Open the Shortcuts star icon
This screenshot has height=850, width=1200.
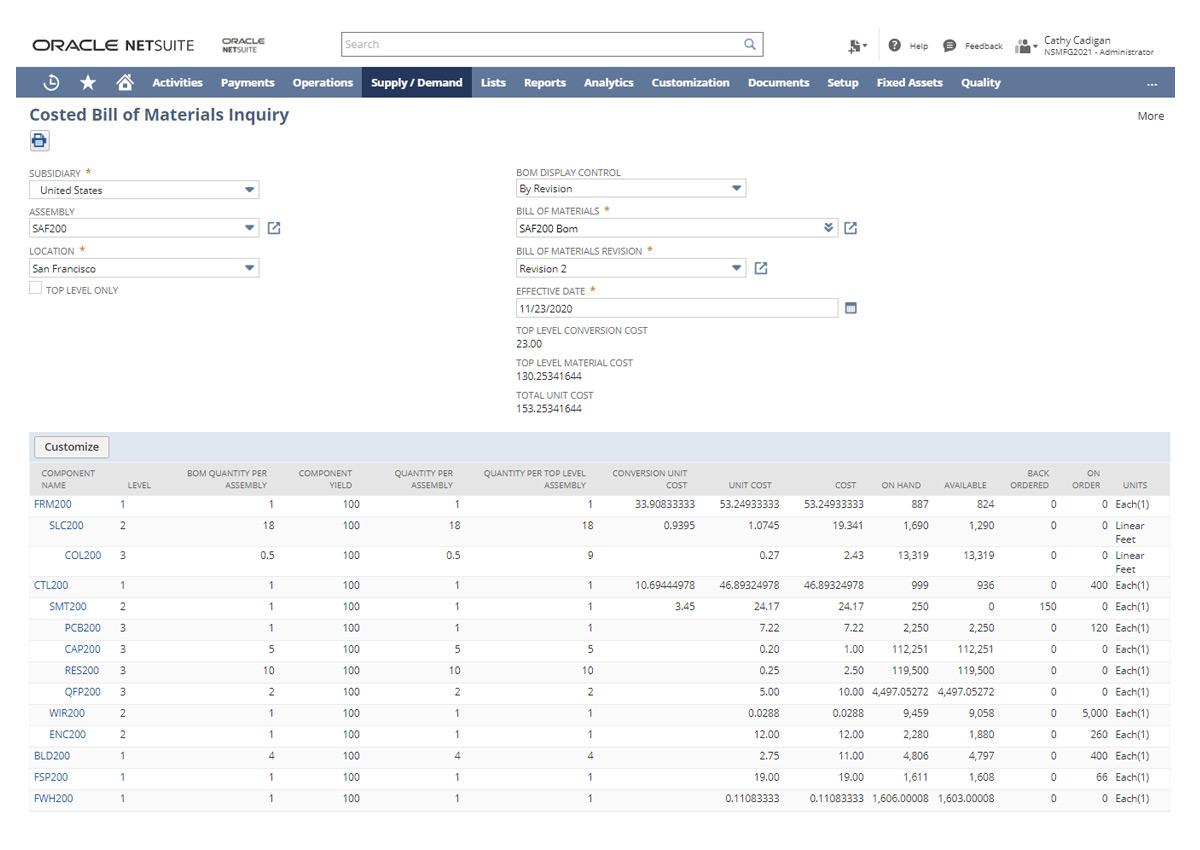point(88,83)
